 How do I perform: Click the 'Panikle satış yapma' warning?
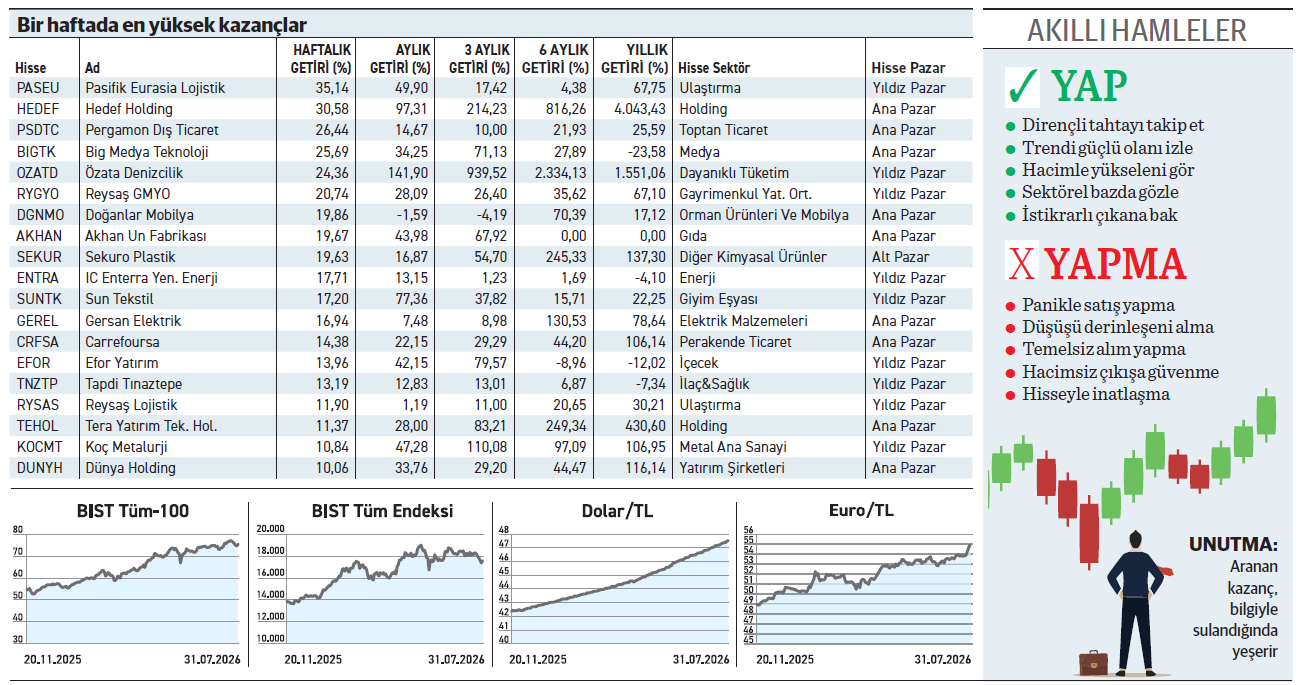[x=1098, y=306]
